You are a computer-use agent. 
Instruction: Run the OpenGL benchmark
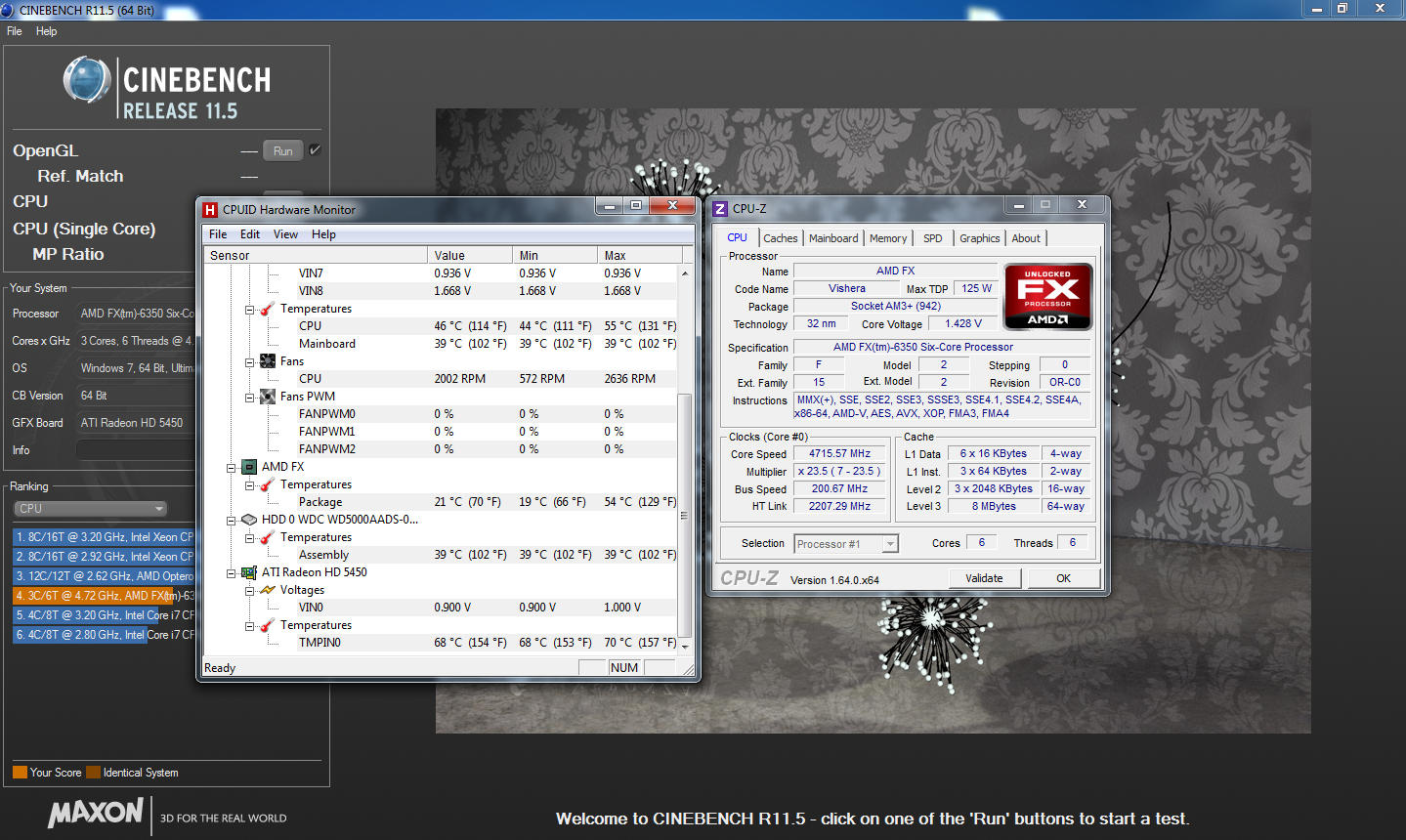coord(282,151)
